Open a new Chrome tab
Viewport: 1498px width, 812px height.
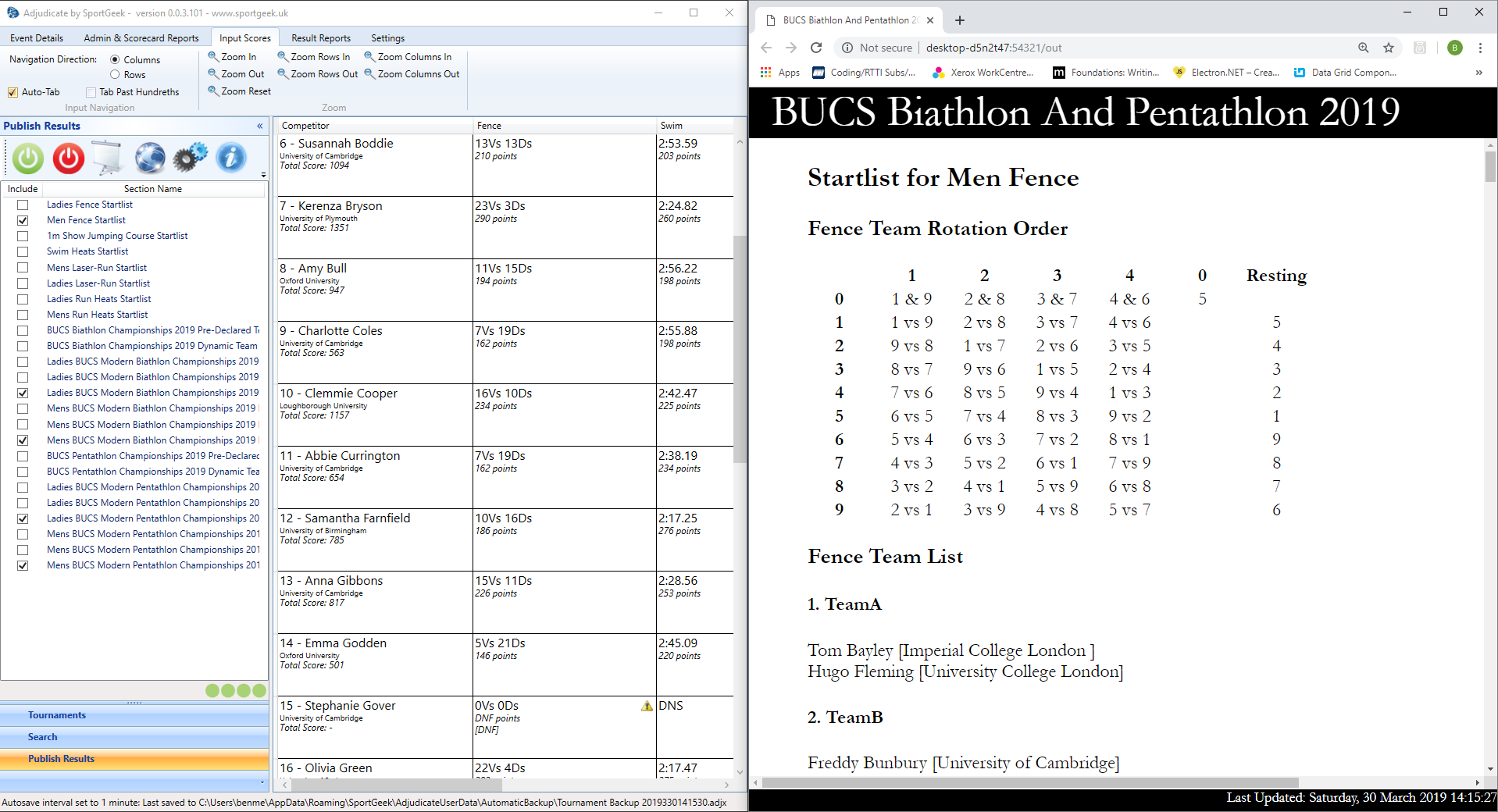point(960,20)
